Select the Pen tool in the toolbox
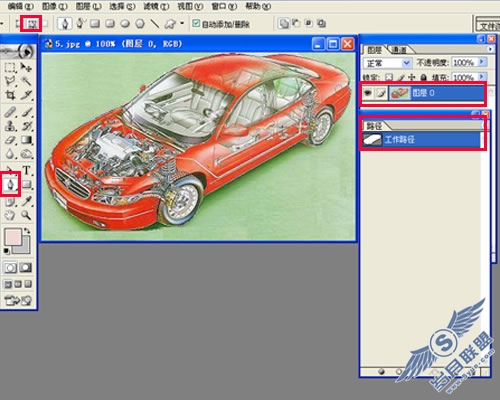 tap(11, 184)
